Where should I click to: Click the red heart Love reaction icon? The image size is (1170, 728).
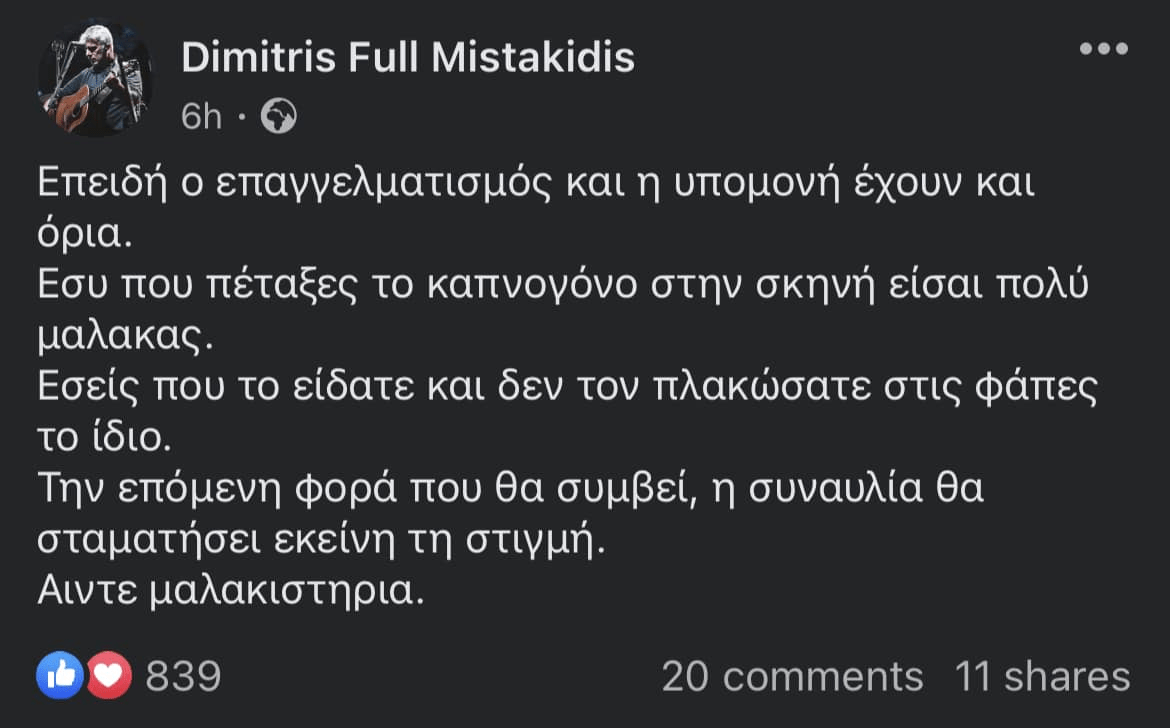click(x=110, y=677)
